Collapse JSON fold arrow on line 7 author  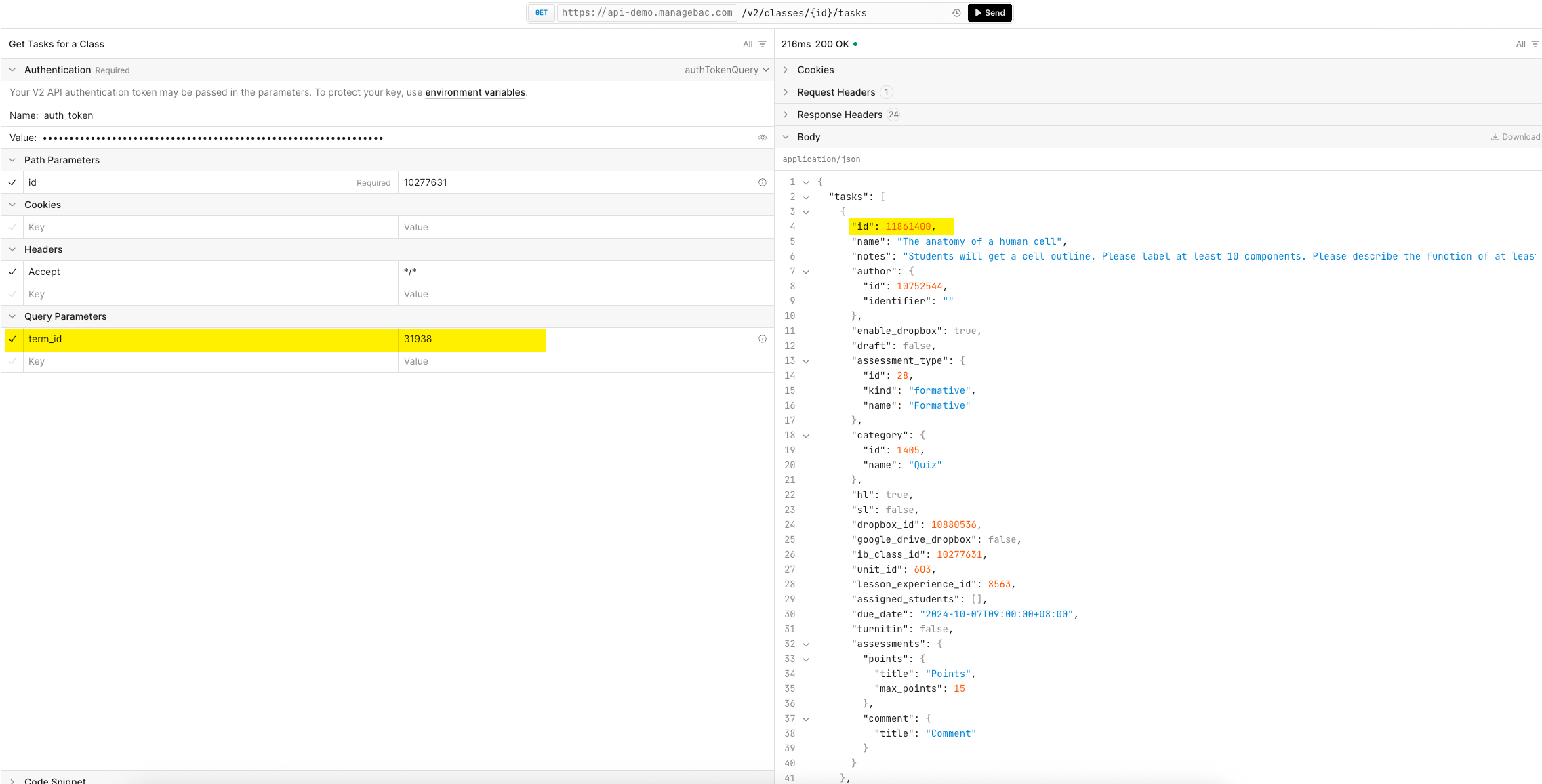click(x=806, y=272)
